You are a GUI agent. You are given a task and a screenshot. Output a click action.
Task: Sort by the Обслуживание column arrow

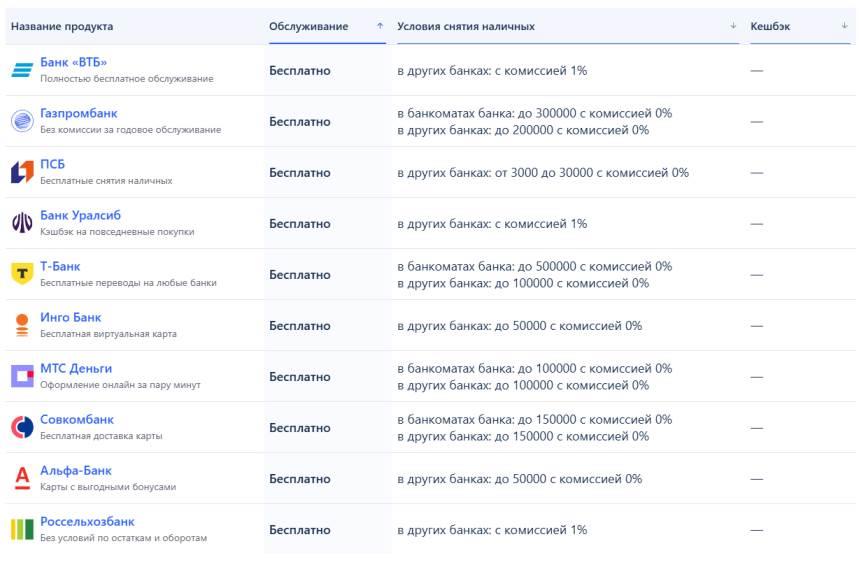pos(380,26)
